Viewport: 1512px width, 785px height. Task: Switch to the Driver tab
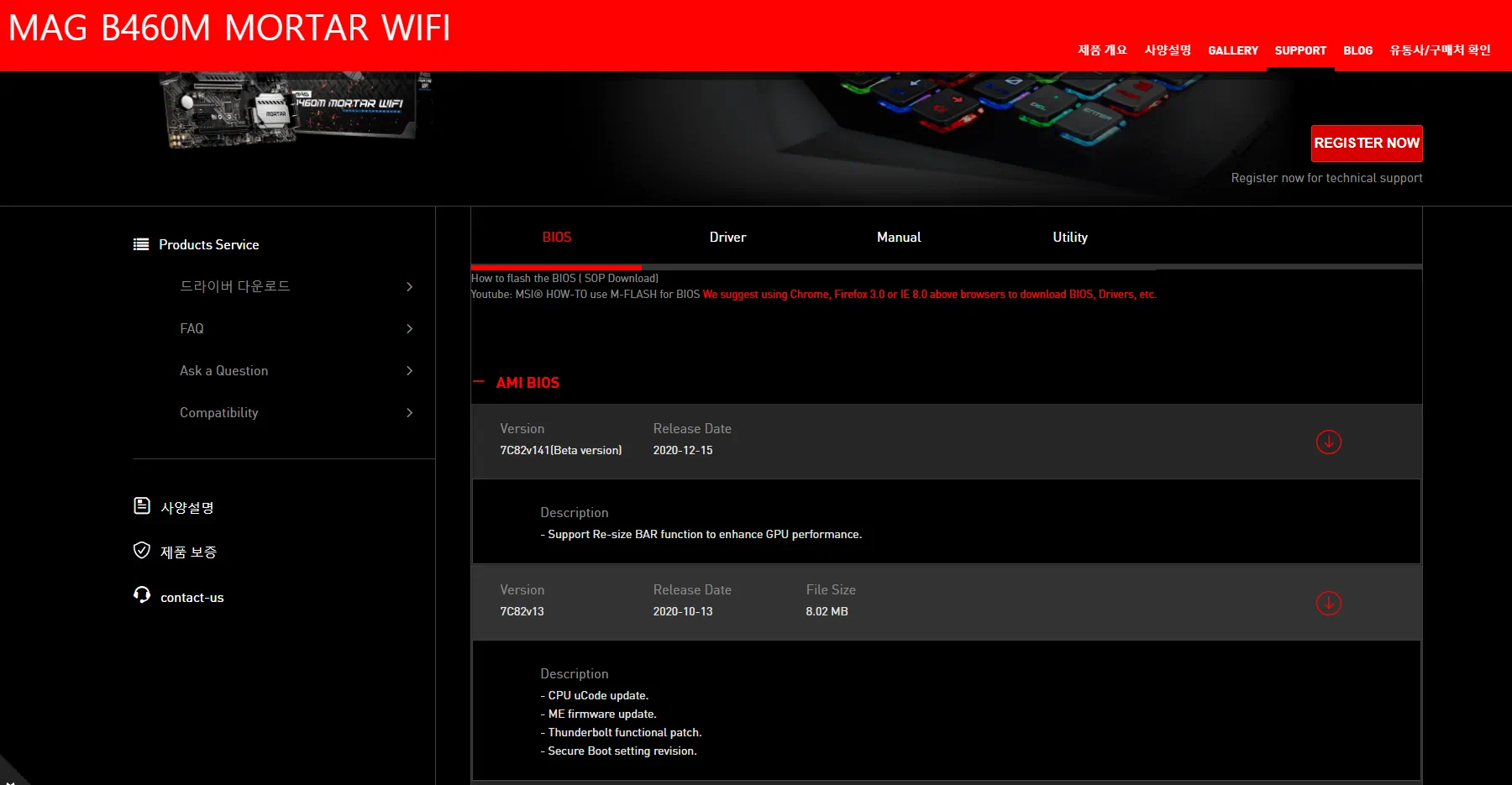point(727,238)
